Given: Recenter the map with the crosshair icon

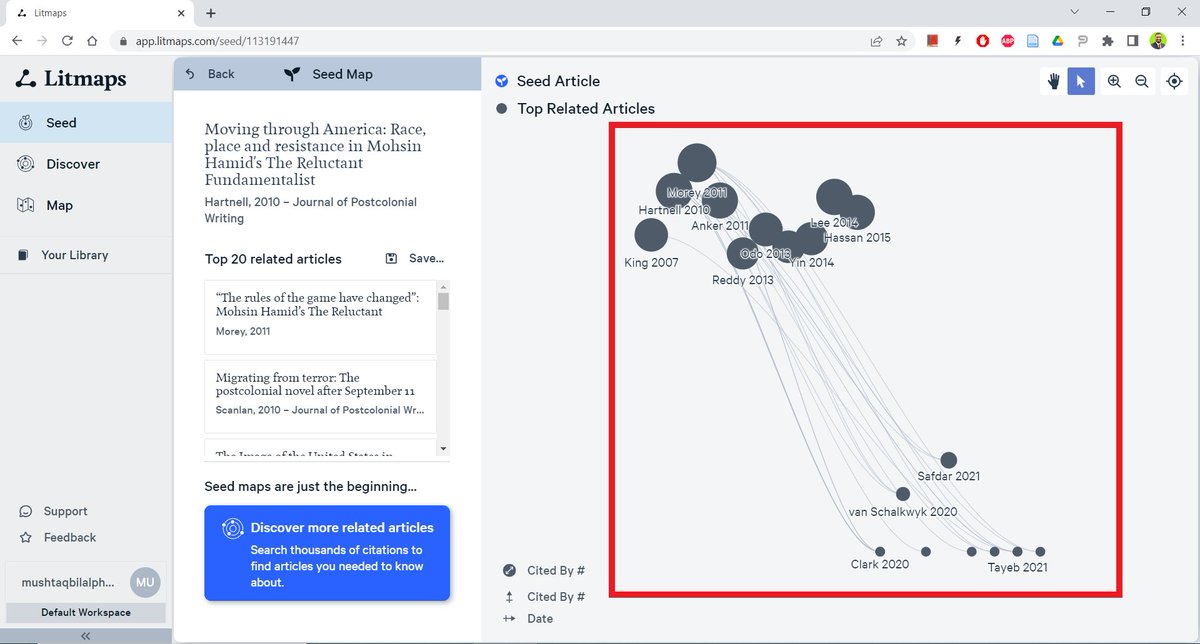Looking at the screenshot, I should (x=1174, y=81).
